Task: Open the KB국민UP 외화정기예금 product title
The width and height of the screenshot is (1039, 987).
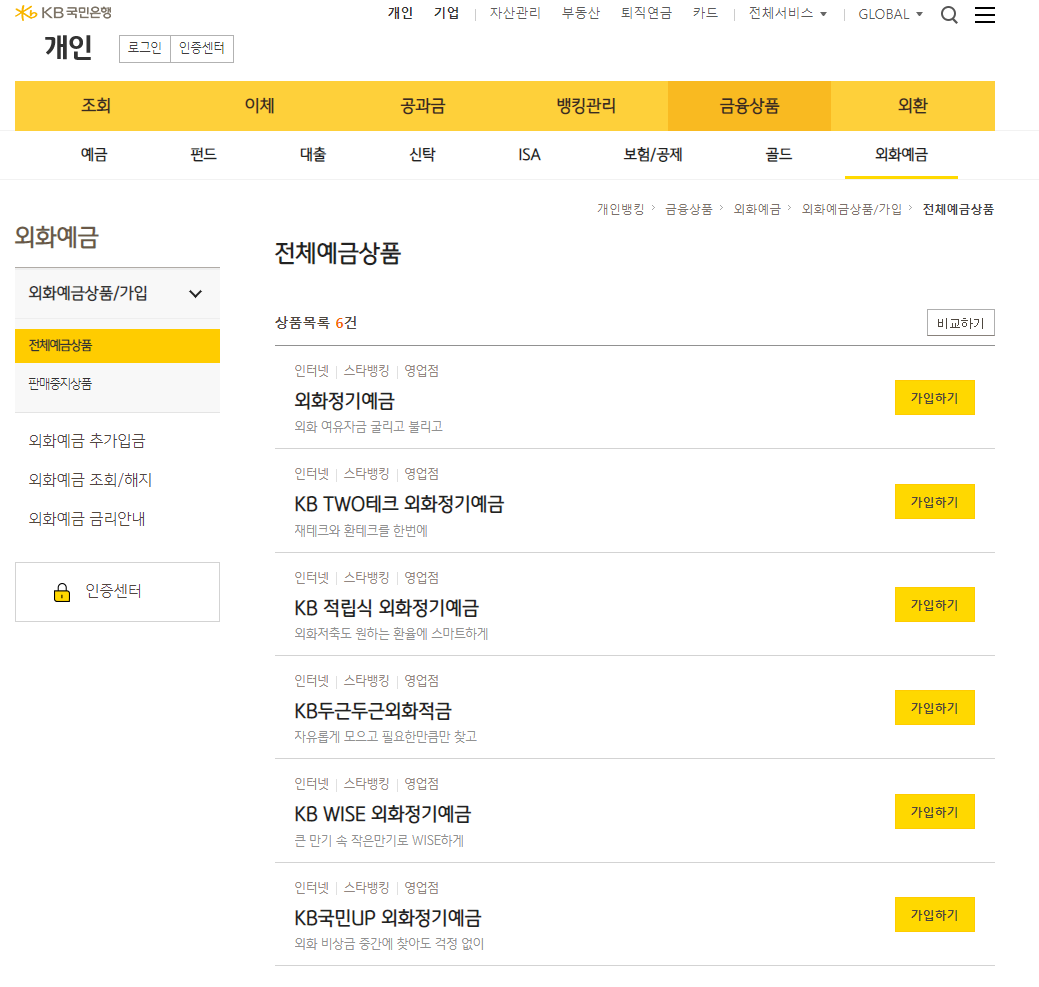Action: (x=388, y=917)
